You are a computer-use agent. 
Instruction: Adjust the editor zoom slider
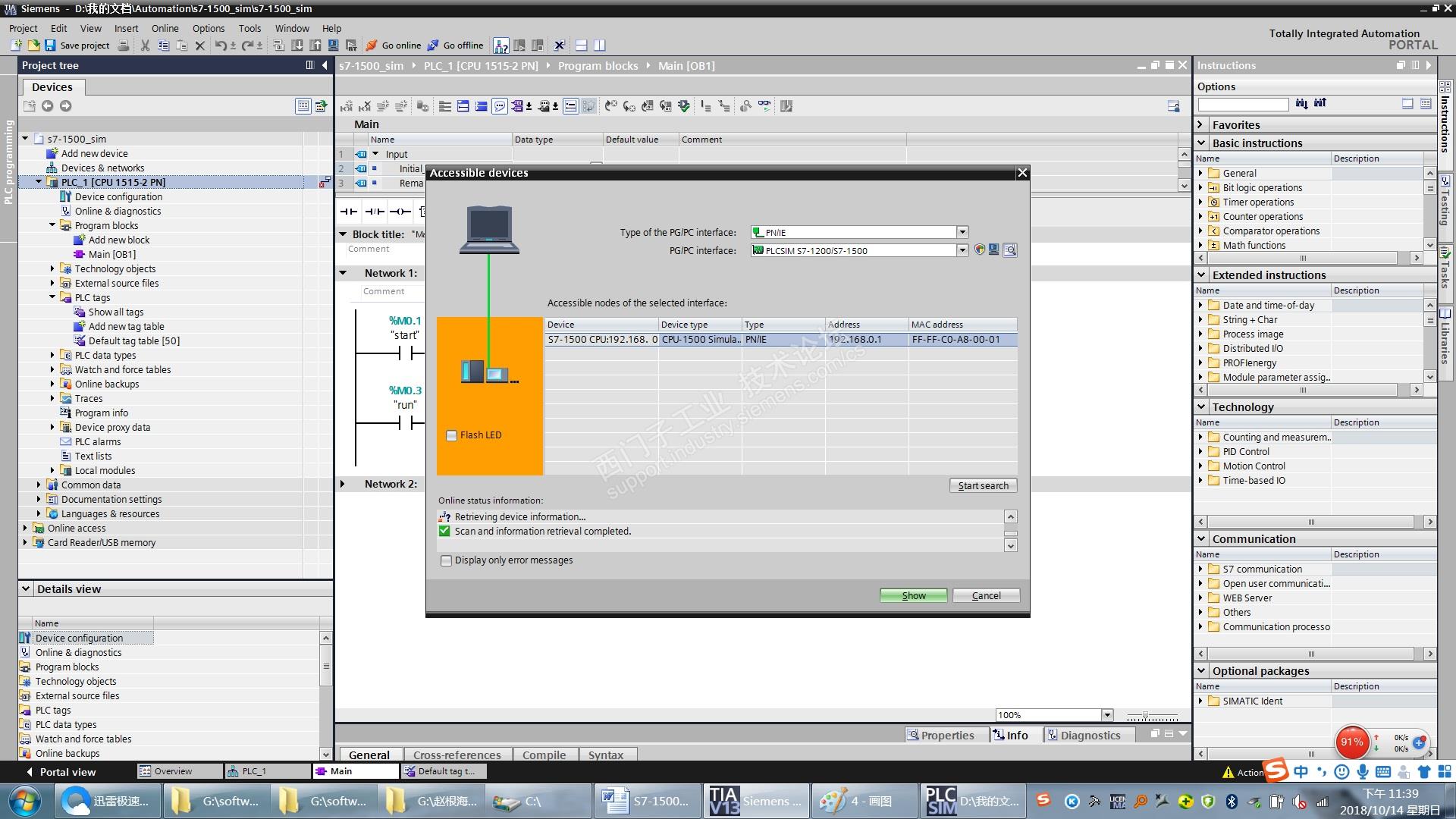(1145, 715)
